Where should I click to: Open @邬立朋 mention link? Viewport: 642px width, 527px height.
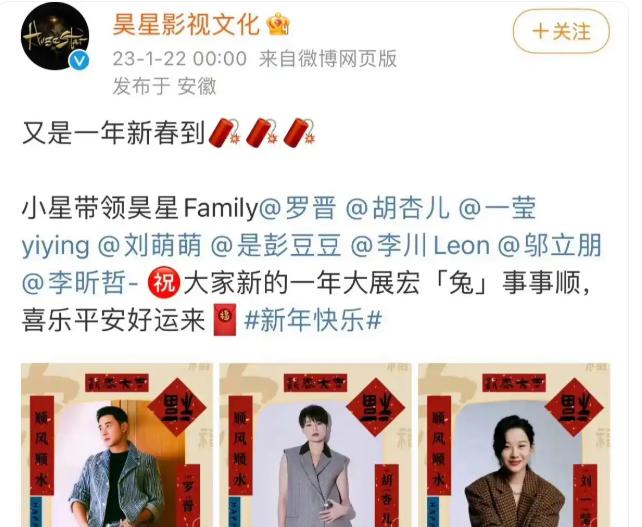point(550,245)
